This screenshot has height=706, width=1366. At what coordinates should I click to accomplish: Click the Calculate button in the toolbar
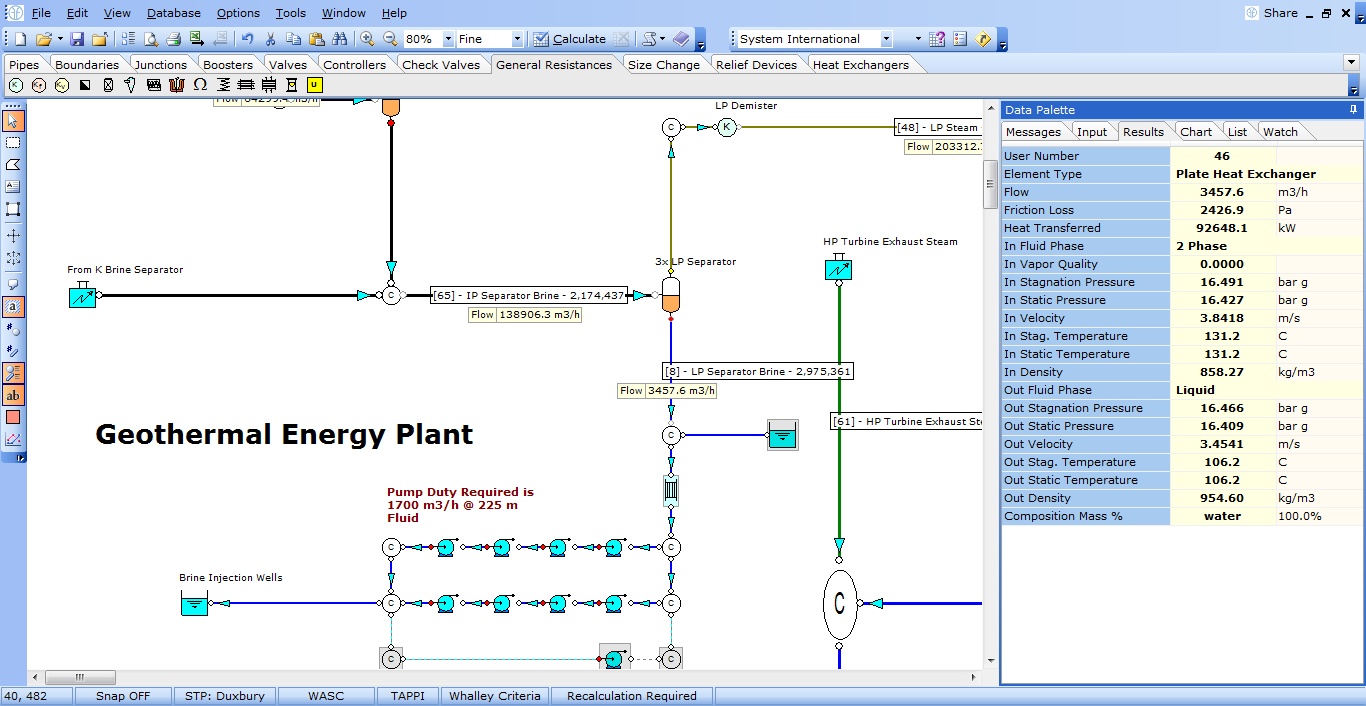569,39
